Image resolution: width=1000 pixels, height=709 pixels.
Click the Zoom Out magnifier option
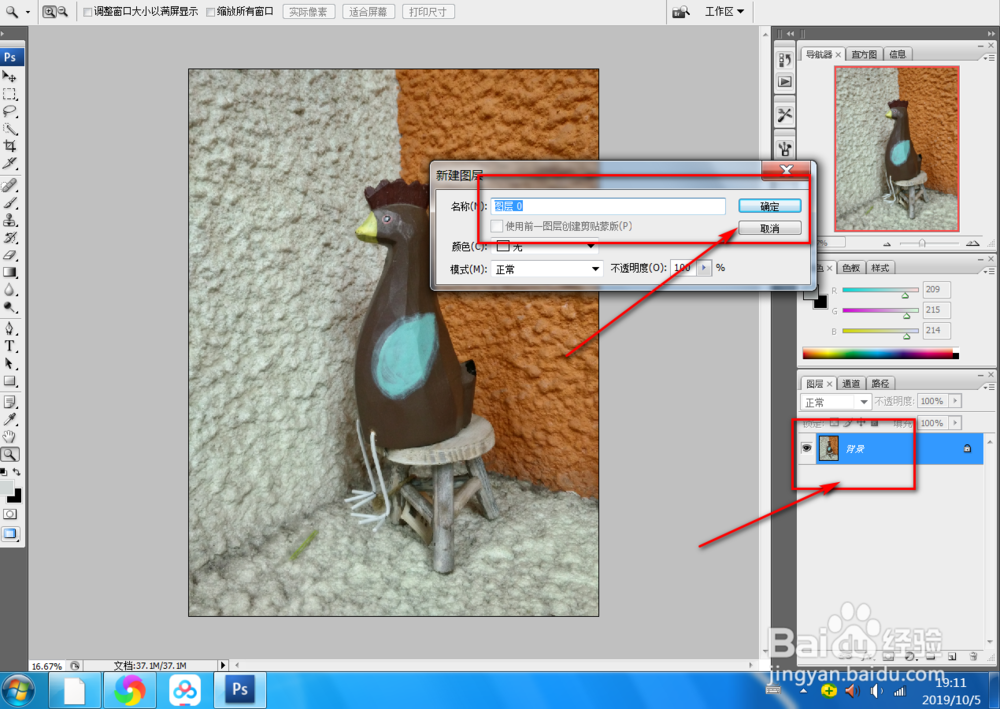pyautogui.click(x=62, y=11)
